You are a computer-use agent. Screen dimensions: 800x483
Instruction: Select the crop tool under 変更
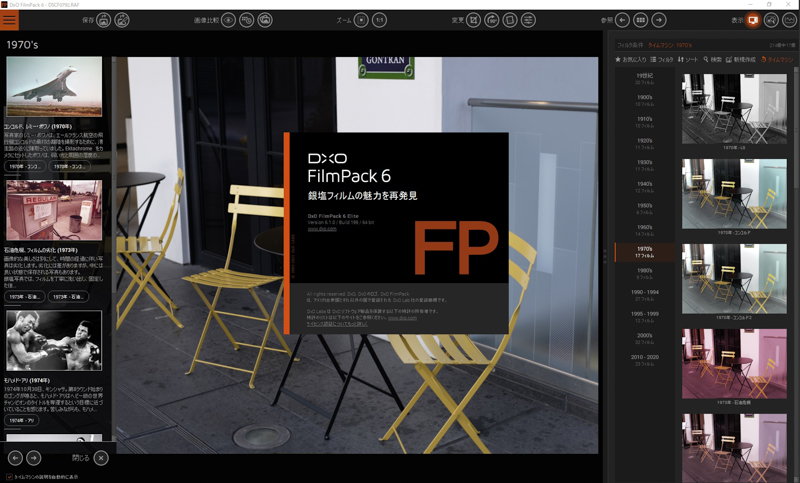(473, 20)
